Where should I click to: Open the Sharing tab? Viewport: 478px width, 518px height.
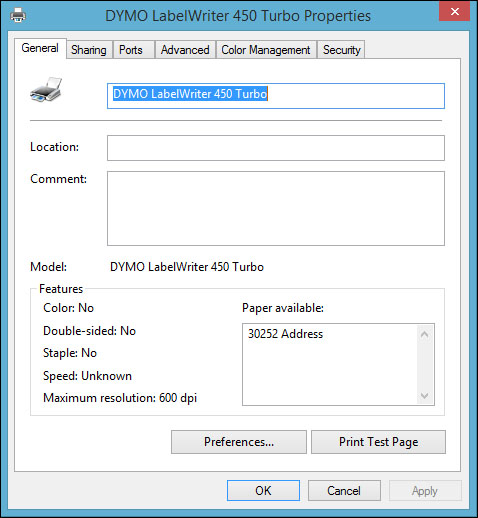click(x=89, y=50)
